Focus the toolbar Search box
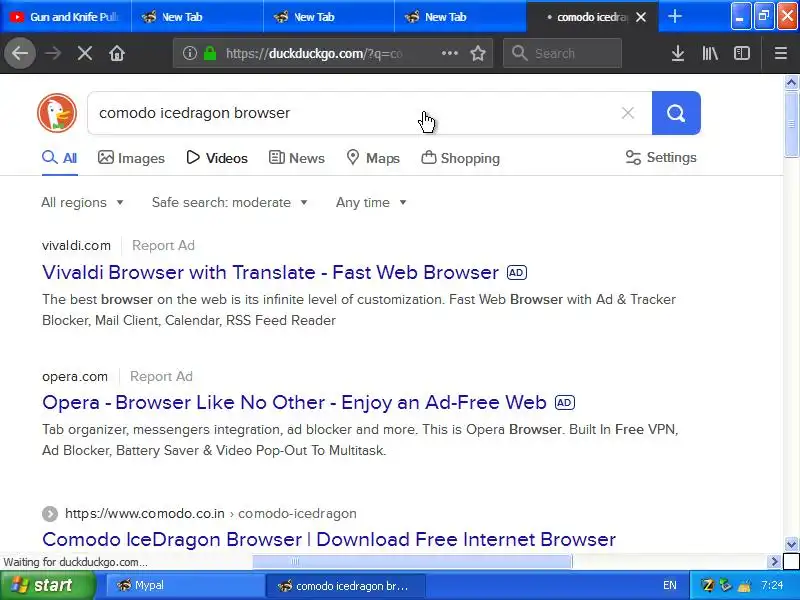 pyautogui.click(x=562, y=53)
